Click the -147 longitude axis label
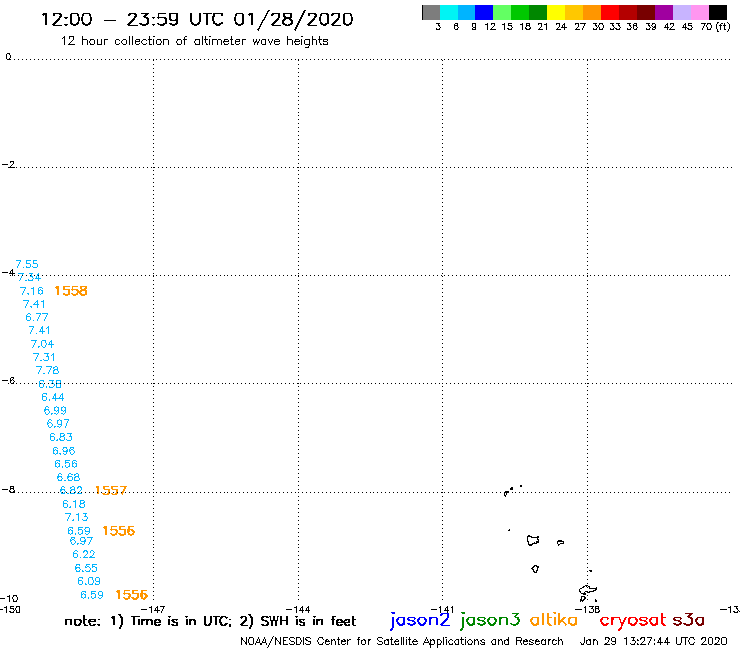This screenshot has height=650, width=740. (153, 609)
